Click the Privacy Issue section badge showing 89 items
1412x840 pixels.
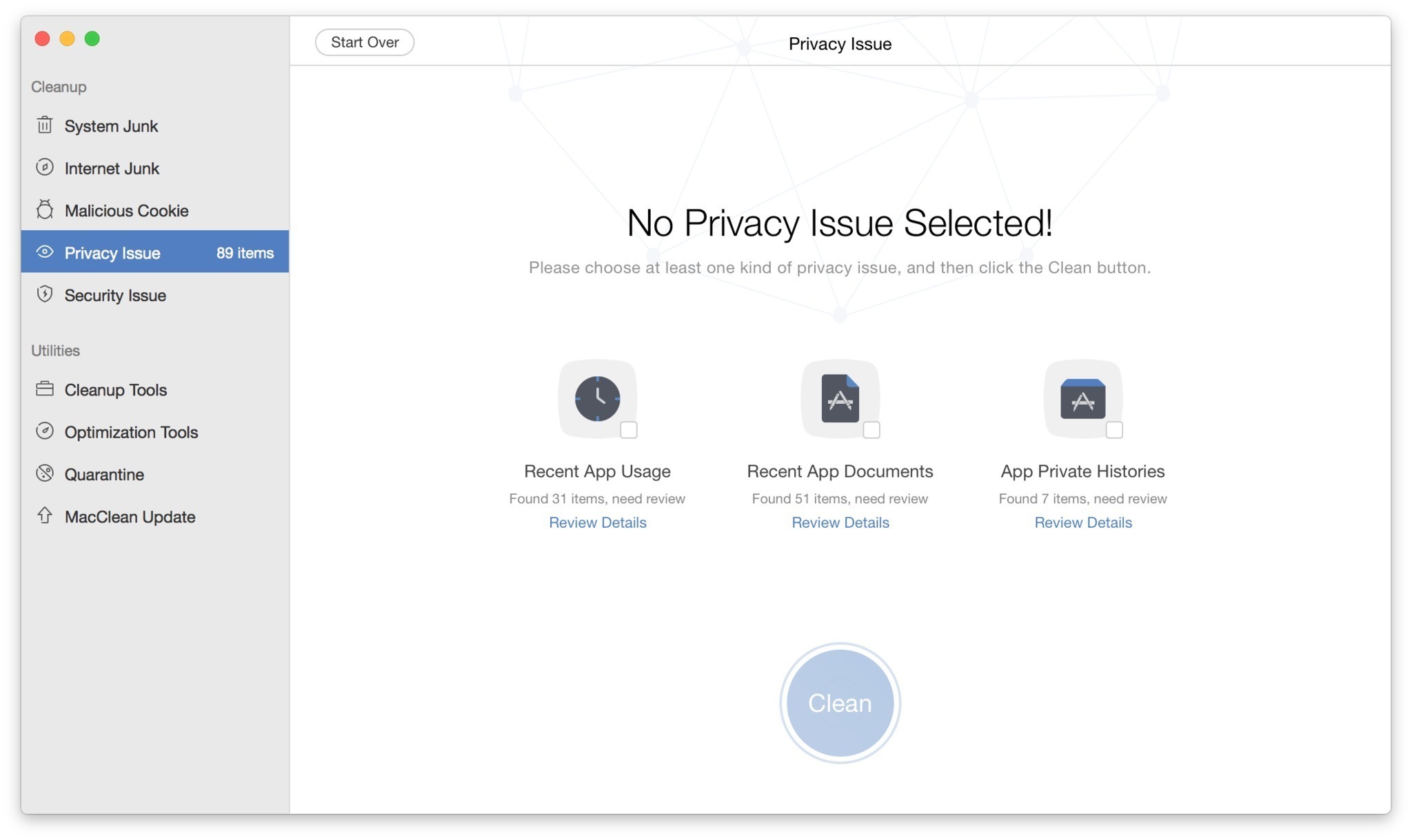click(x=244, y=252)
